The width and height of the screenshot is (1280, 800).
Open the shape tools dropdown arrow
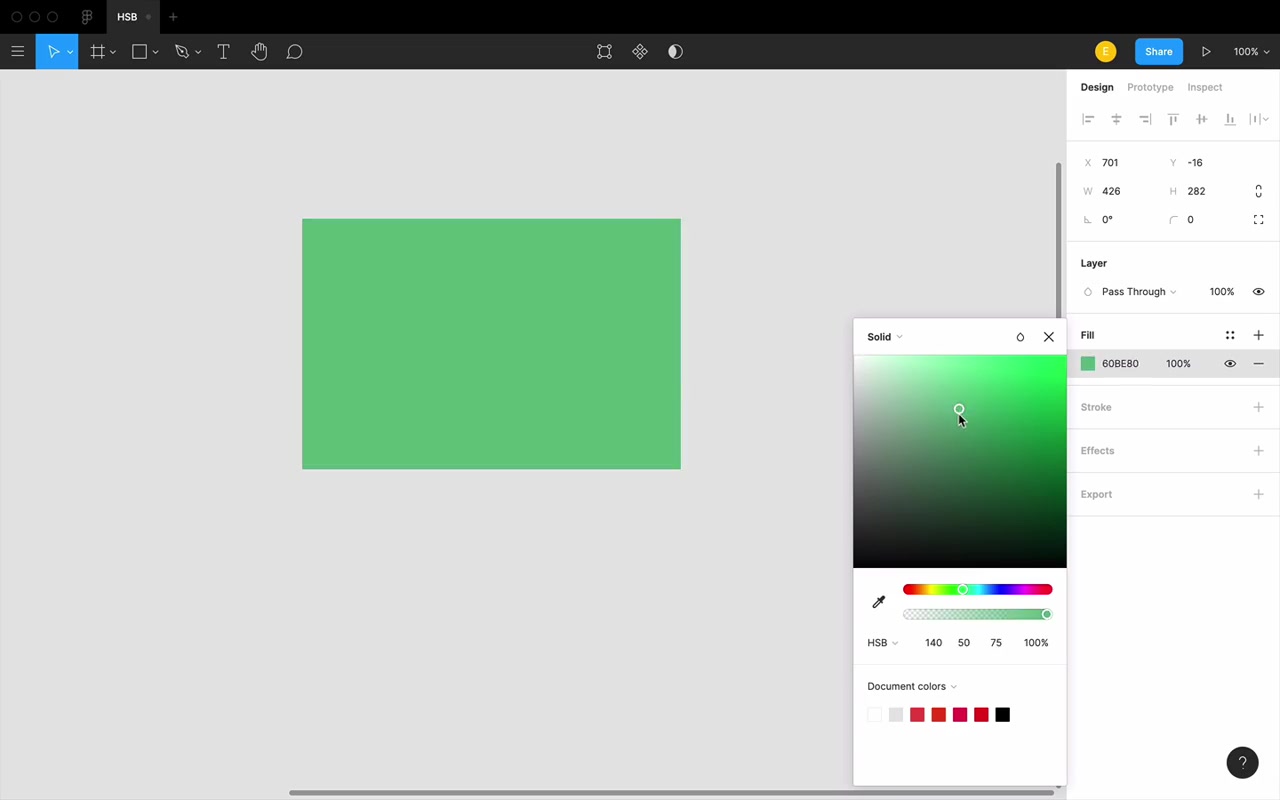(155, 52)
